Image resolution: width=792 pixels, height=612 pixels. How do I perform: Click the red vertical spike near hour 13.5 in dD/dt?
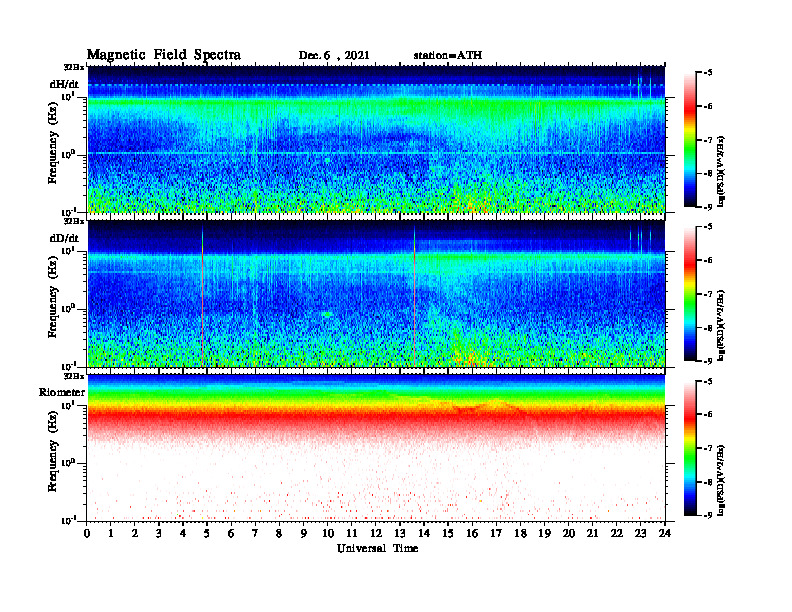click(415, 298)
